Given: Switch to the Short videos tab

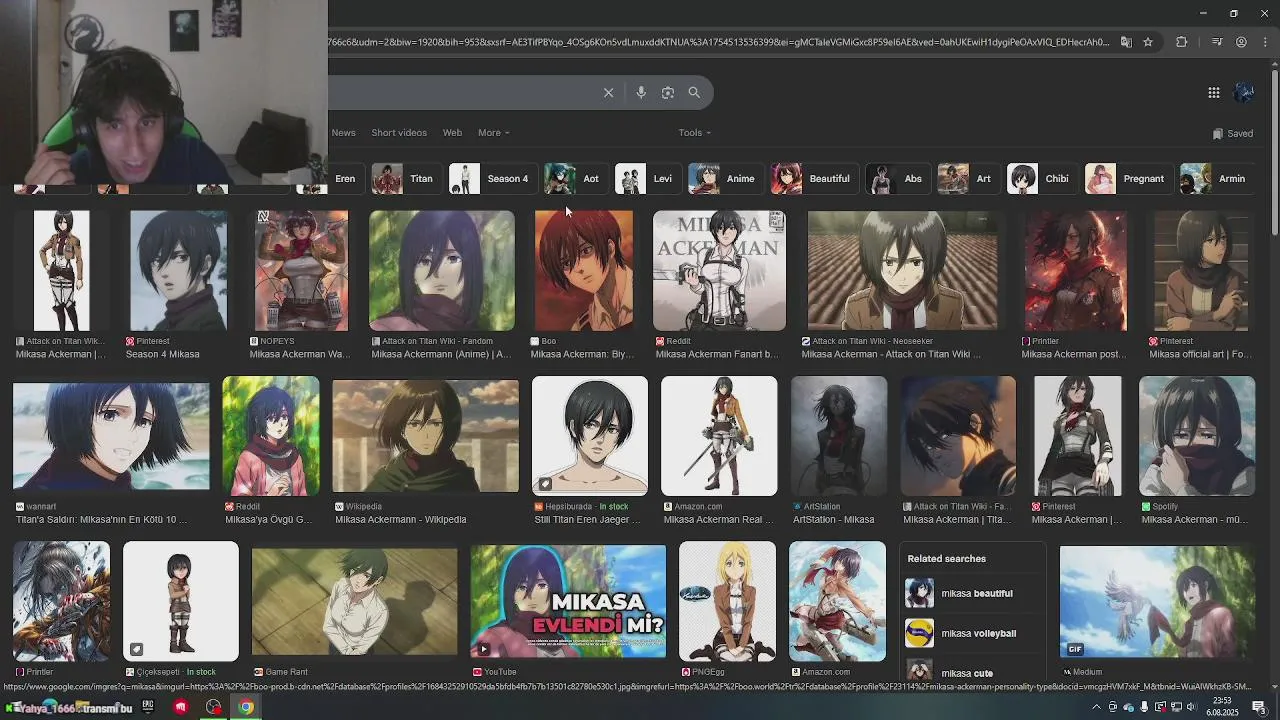Looking at the screenshot, I should pyautogui.click(x=399, y=133).
